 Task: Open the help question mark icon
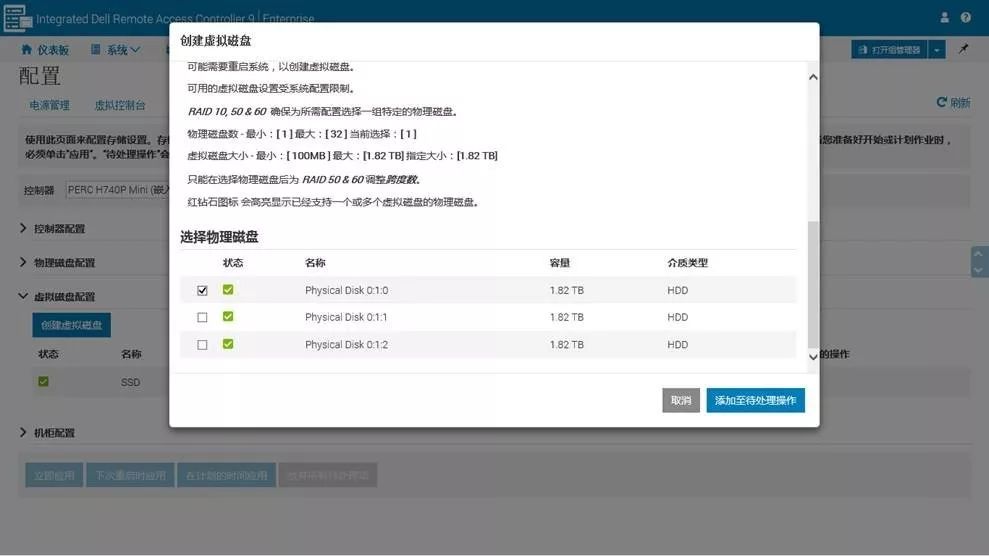[966, 18]
